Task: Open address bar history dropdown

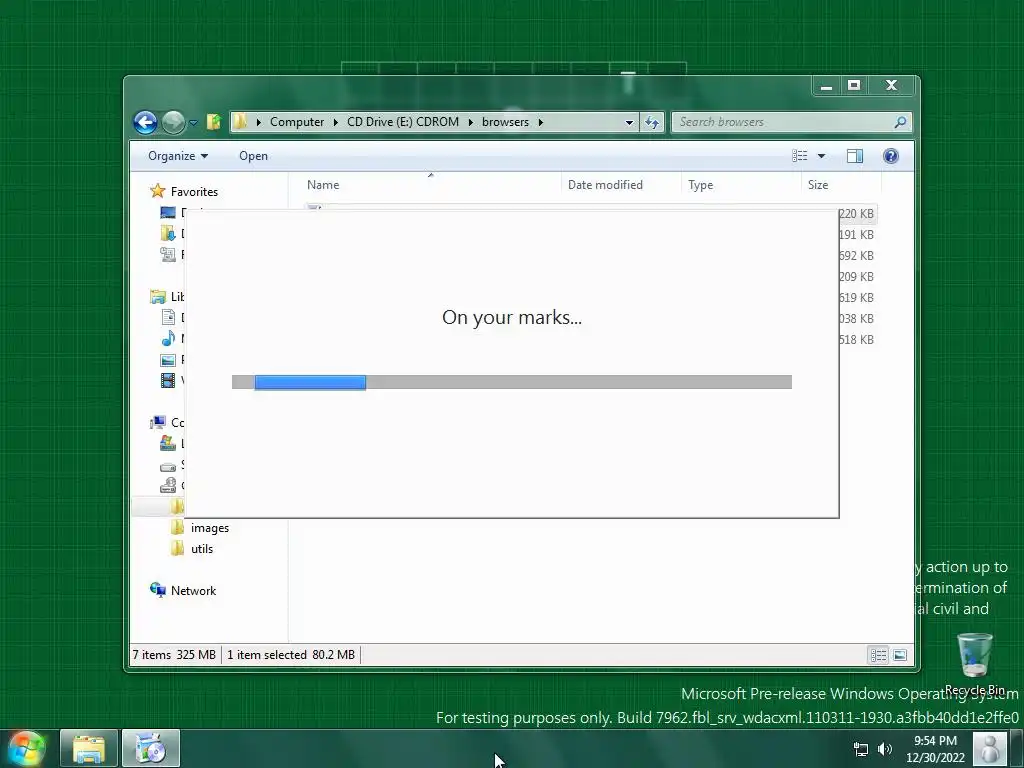Action: (629, 122)
